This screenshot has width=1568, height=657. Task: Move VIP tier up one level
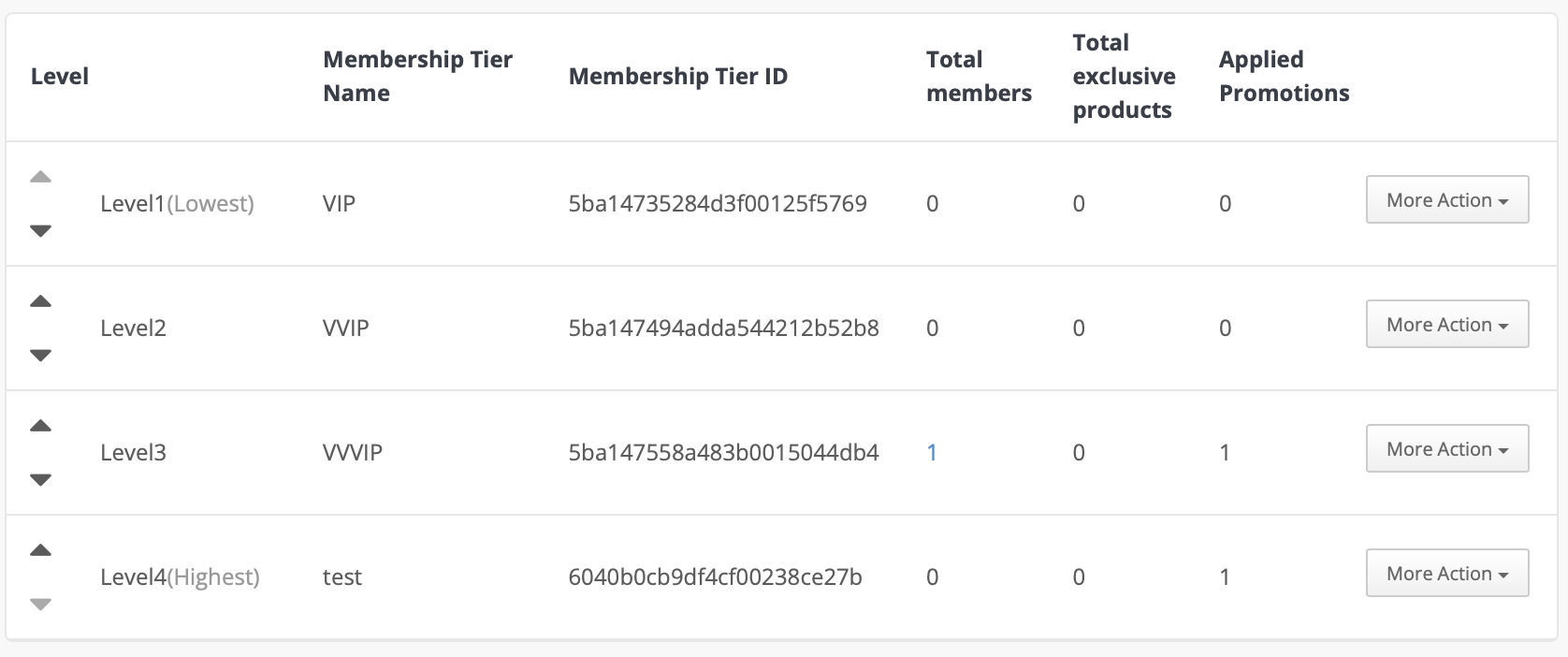coord(40,177)
